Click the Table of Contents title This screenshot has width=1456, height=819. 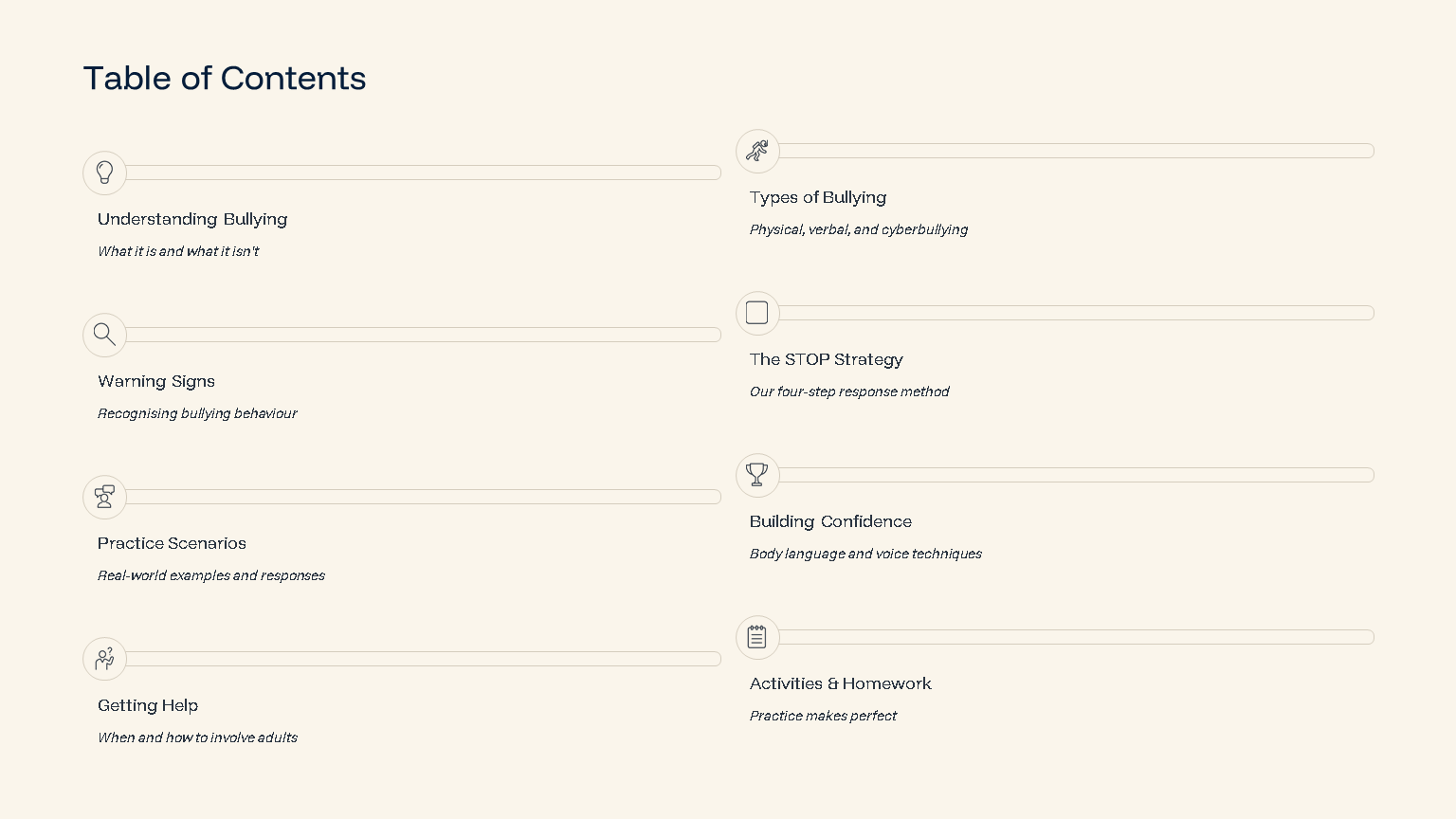pyautogui.click(x=225, y=79)
